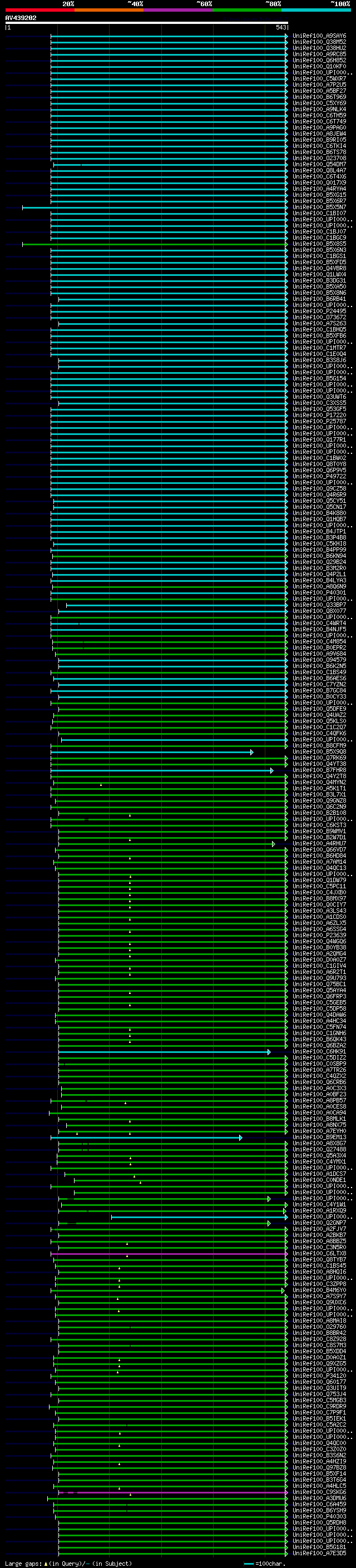Open the UniRef100_A7E3D5 hit

(x=319, y=1553)
